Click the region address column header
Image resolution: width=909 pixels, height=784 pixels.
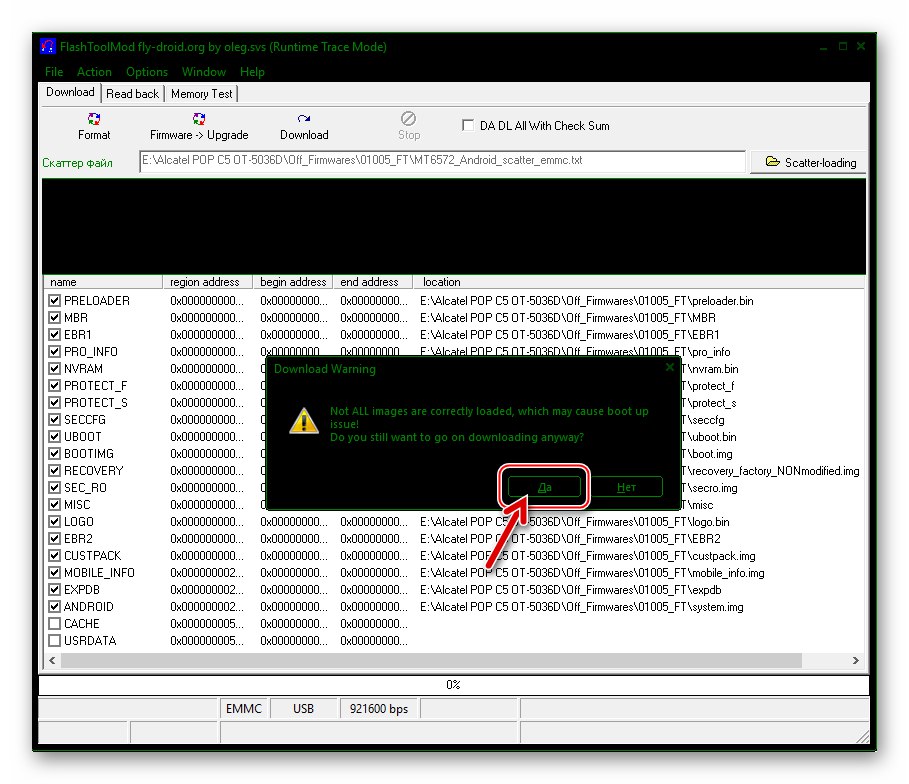tap(207, 282)
